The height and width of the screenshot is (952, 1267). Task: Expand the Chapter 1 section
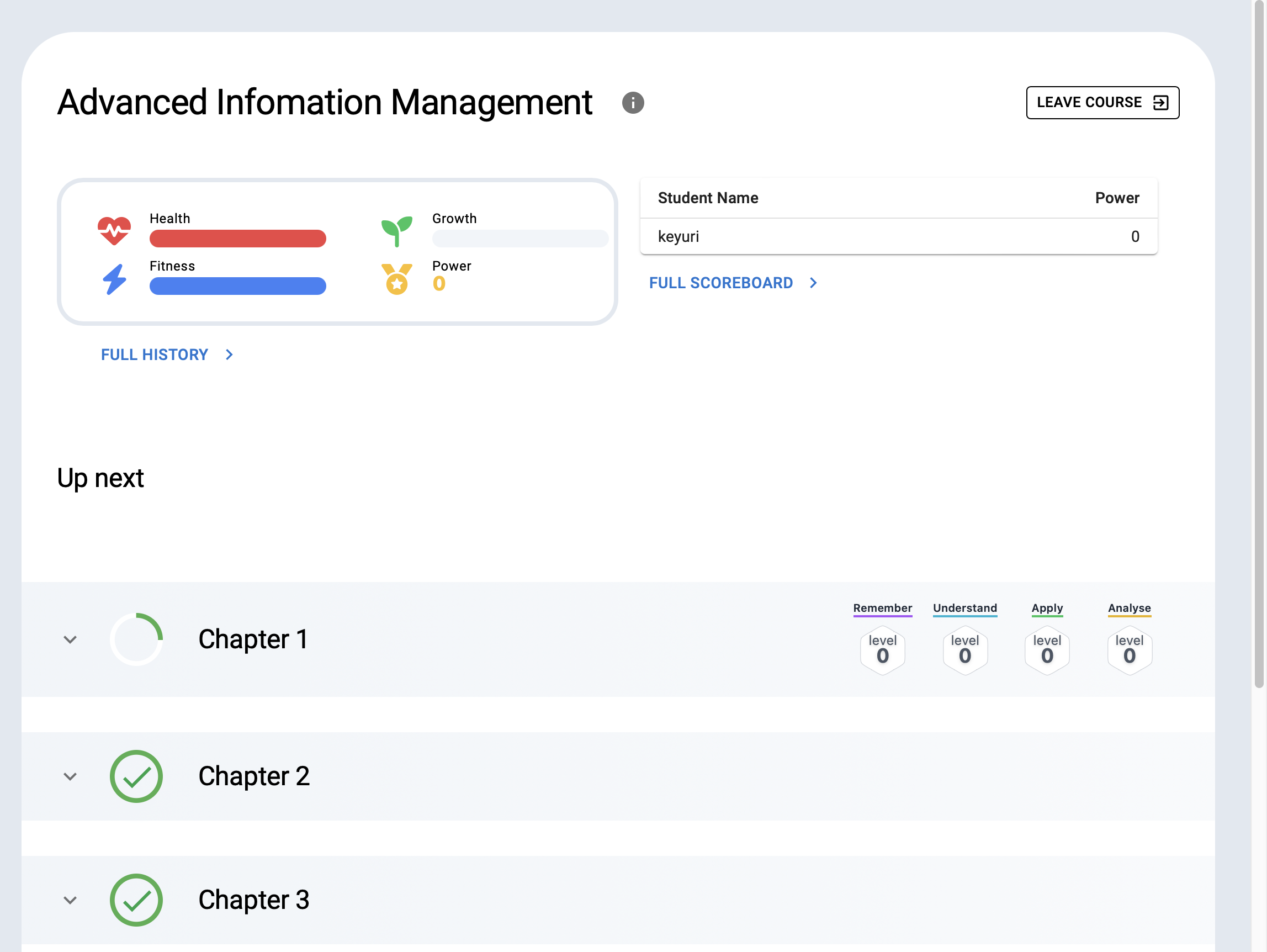click(70, 640)
